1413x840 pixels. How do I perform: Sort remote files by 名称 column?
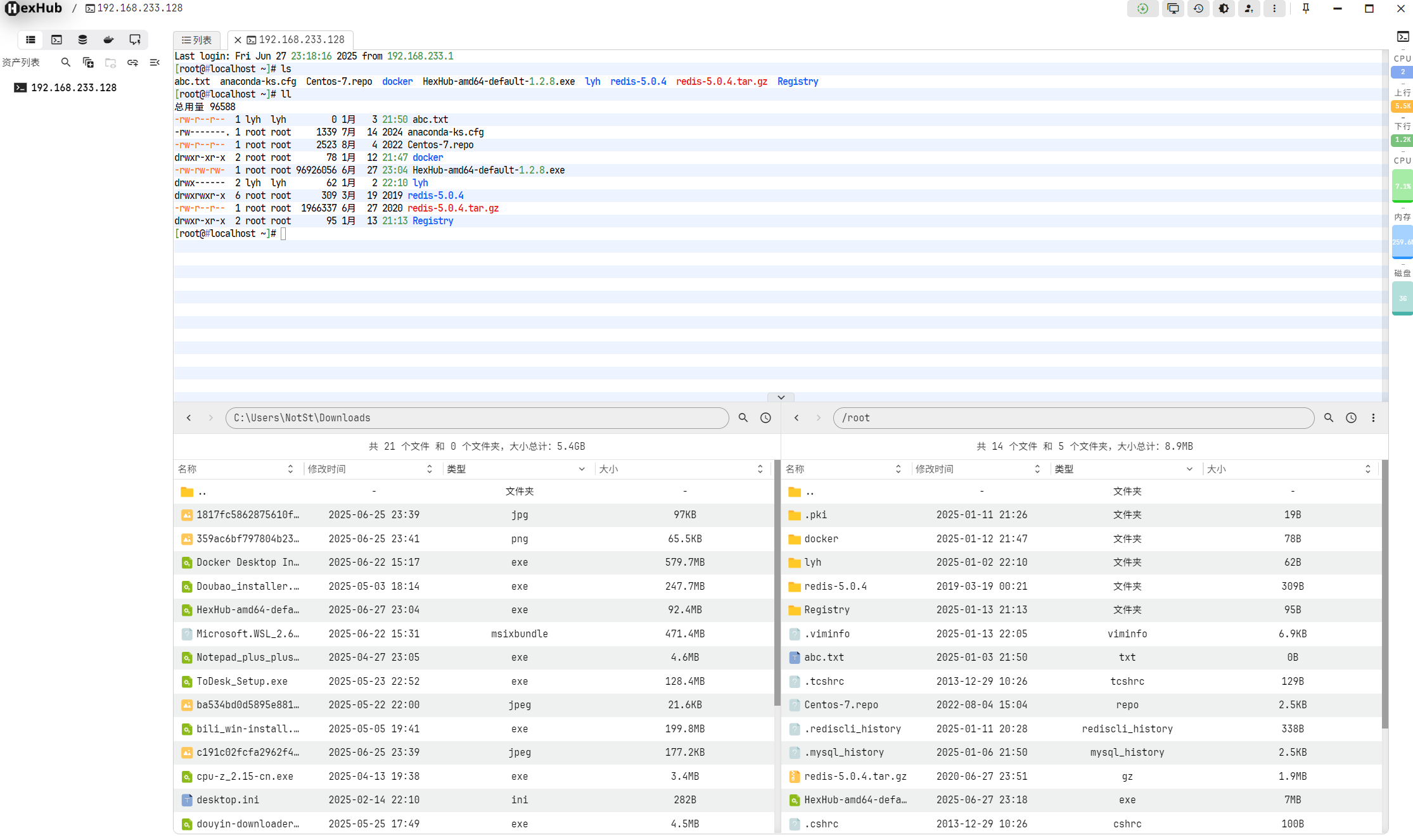coord(898,469)
